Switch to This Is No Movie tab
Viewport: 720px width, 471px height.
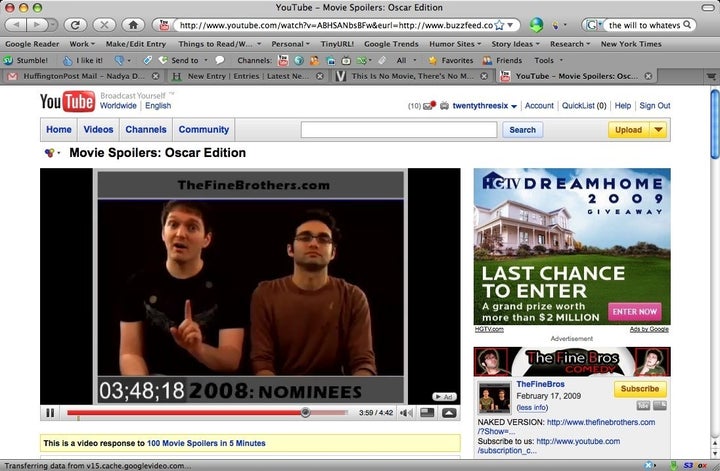[411, 76]
